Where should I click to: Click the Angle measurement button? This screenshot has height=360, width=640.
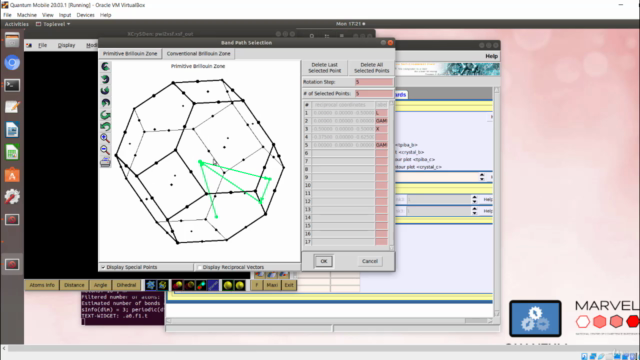[x=100, y=285]
